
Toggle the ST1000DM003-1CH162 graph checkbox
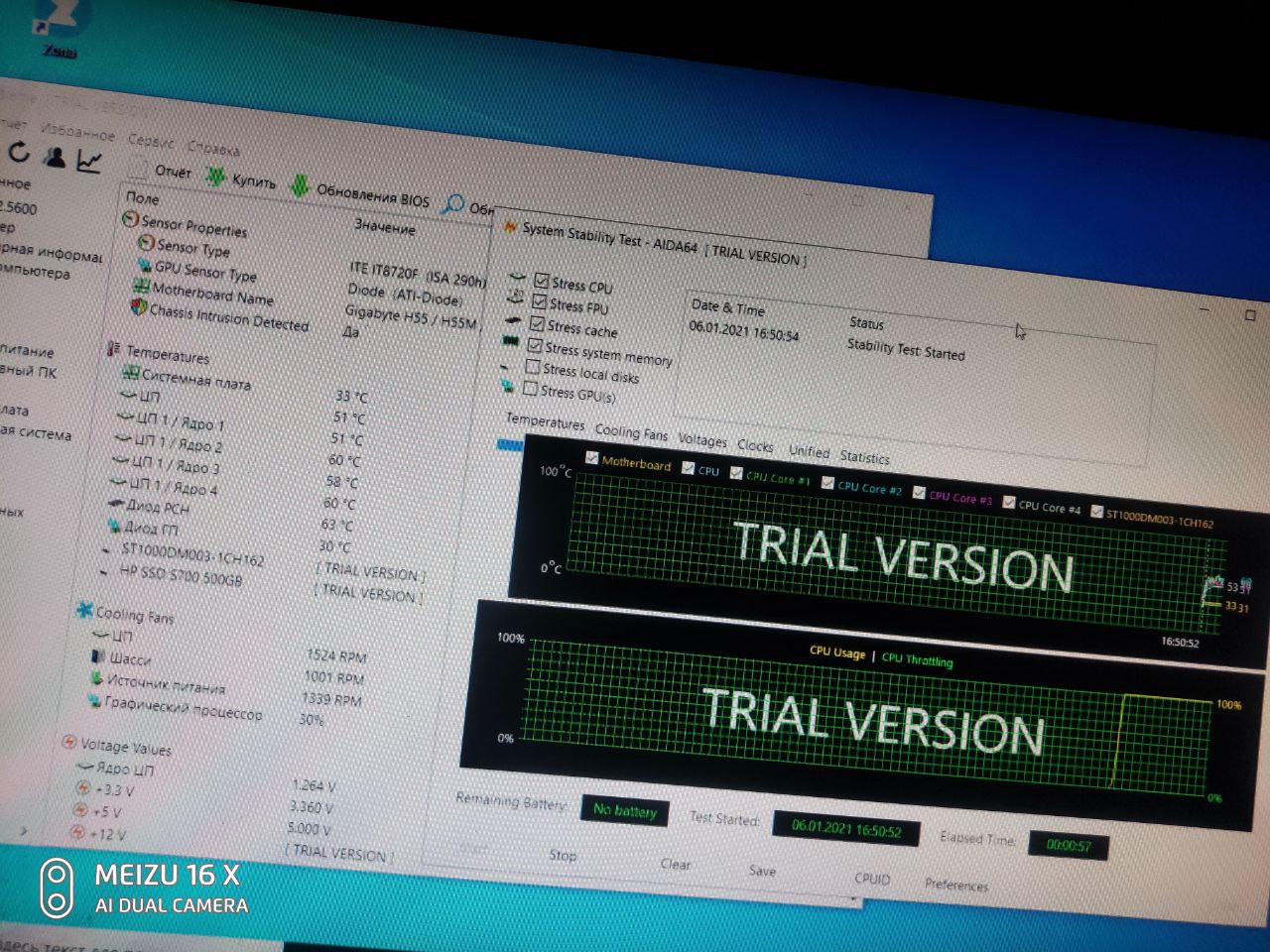1096,513
